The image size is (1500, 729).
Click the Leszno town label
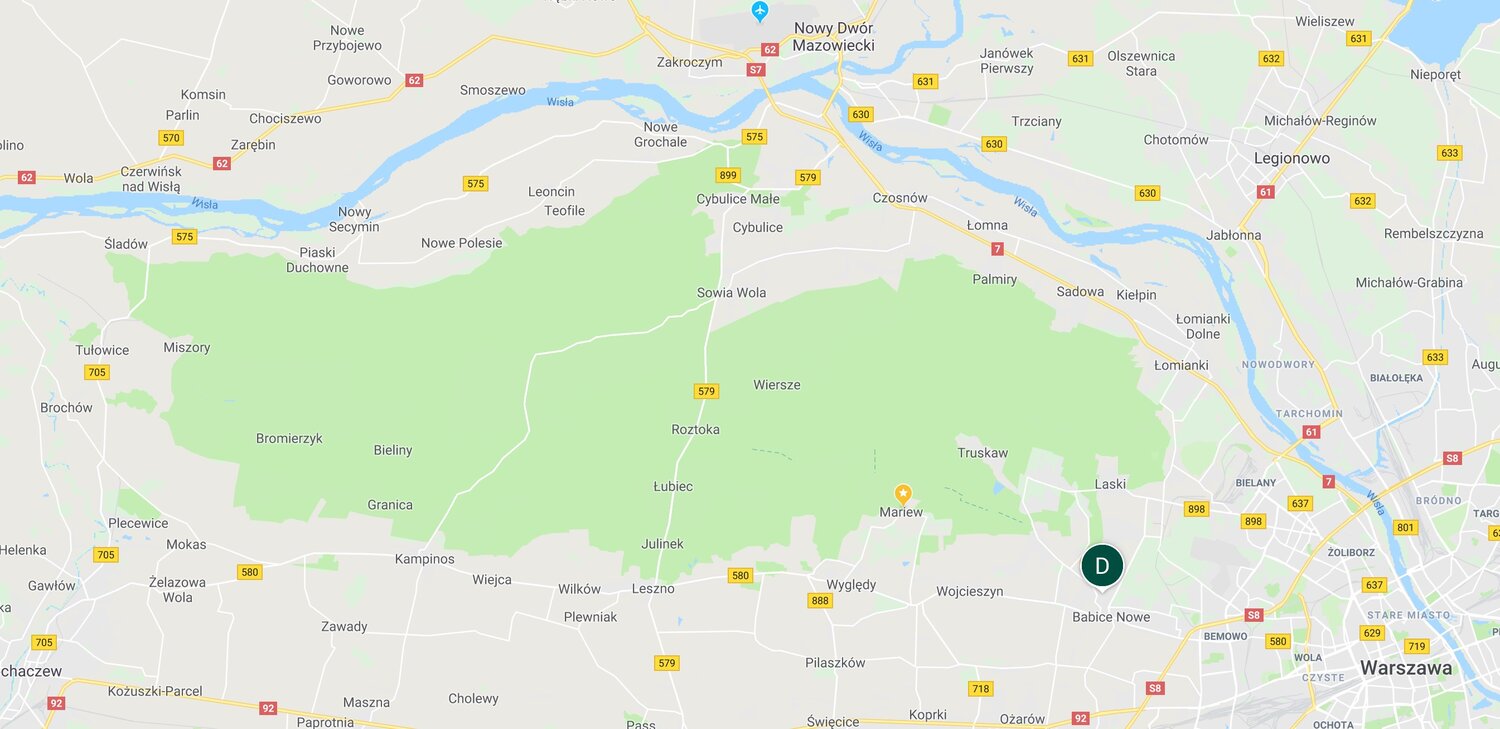click(653, 589)
